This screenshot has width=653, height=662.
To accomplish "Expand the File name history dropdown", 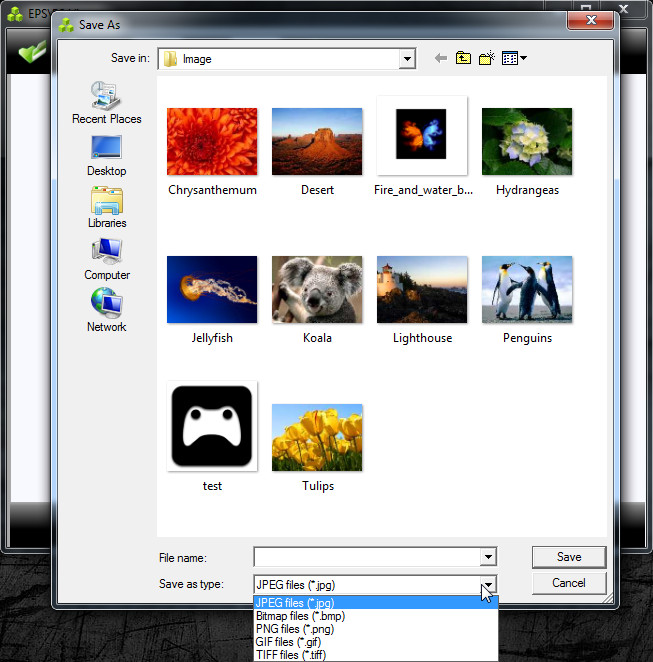I will point(488,557).
